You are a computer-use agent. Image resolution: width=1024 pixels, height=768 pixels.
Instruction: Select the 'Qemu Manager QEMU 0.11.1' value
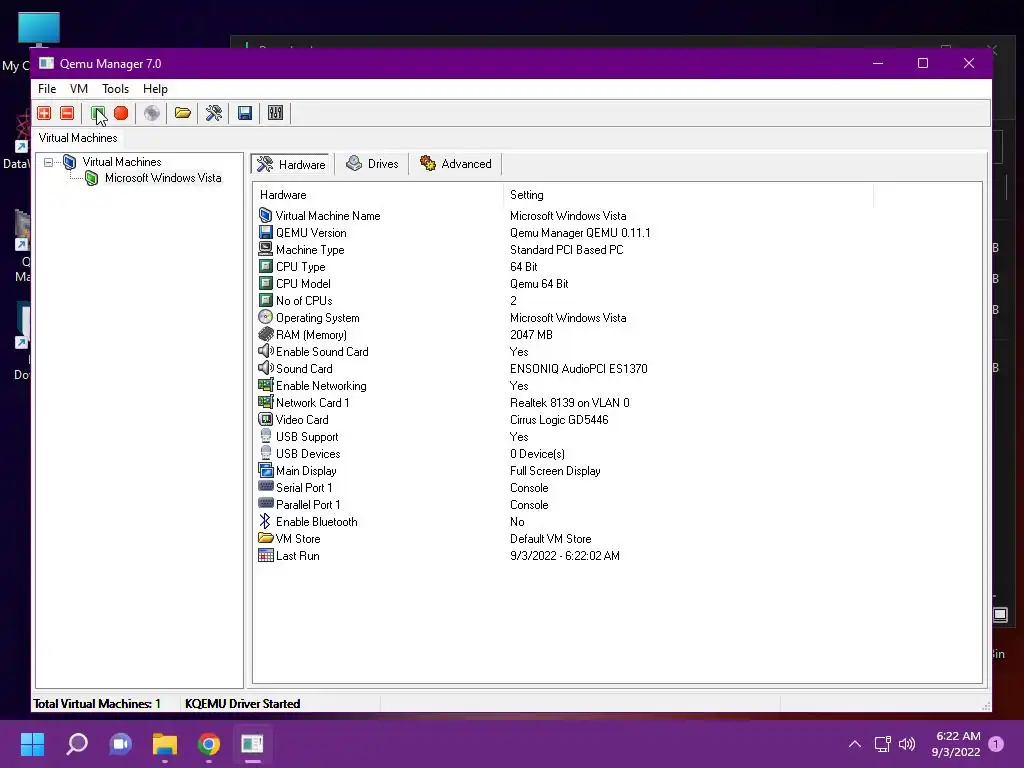coord(580,232)
